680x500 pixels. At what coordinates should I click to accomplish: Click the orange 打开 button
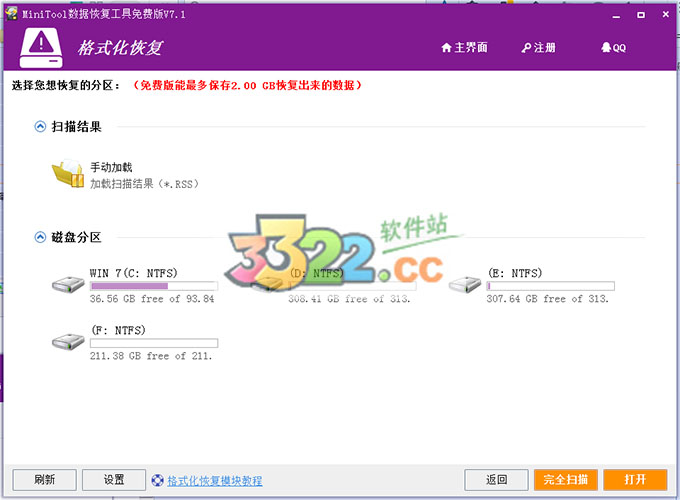point(635,480)
